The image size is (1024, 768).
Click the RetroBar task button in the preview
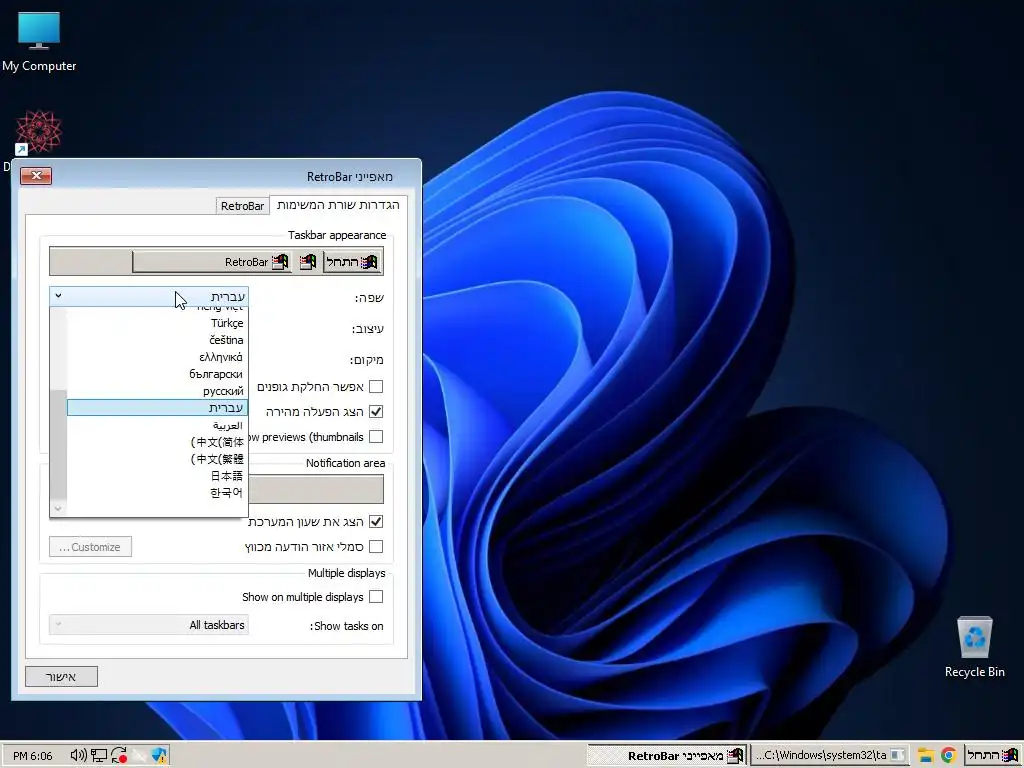tap(212, 262)
